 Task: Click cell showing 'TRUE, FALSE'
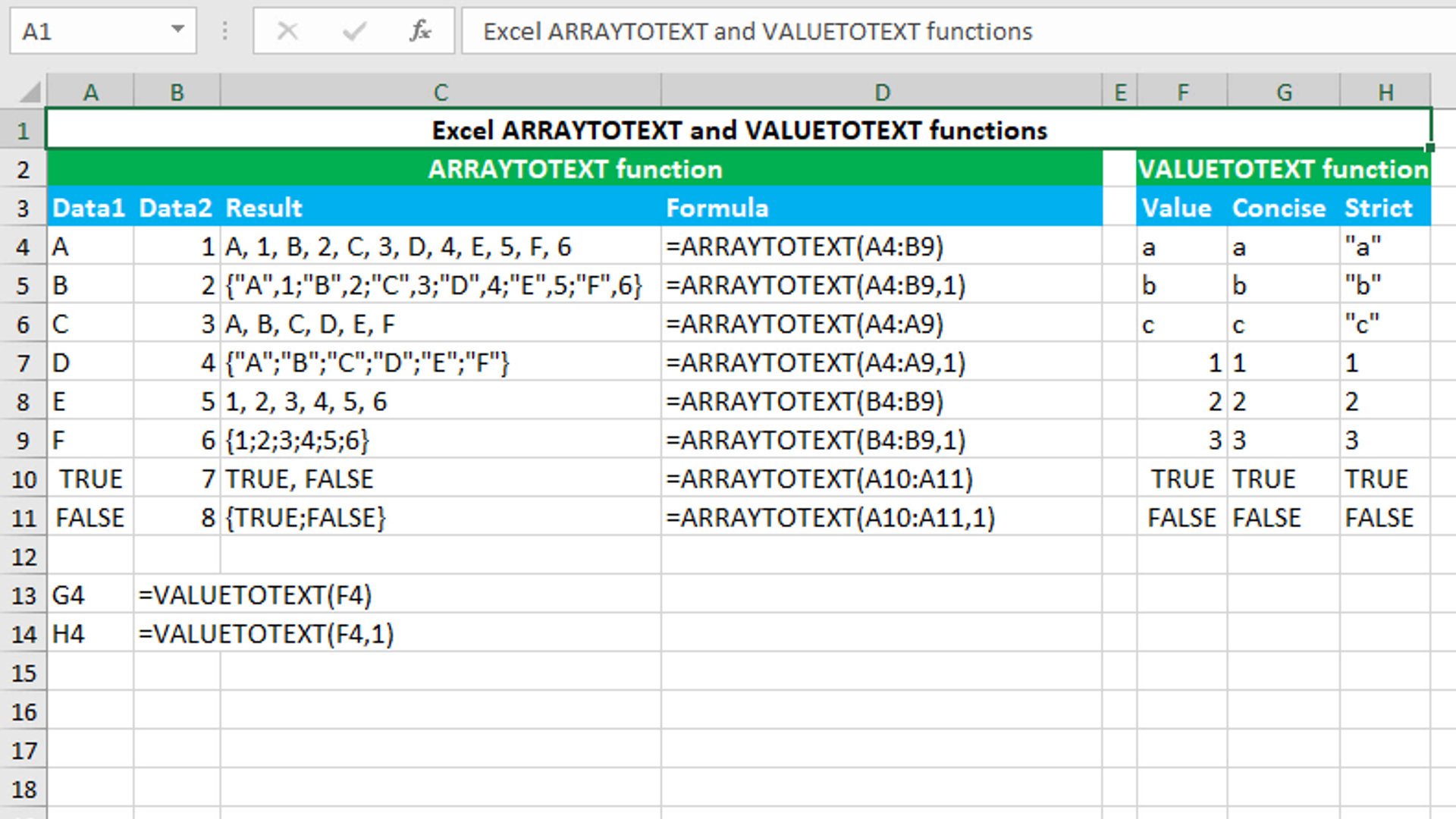pyautogui.click(x=441, y=479)
